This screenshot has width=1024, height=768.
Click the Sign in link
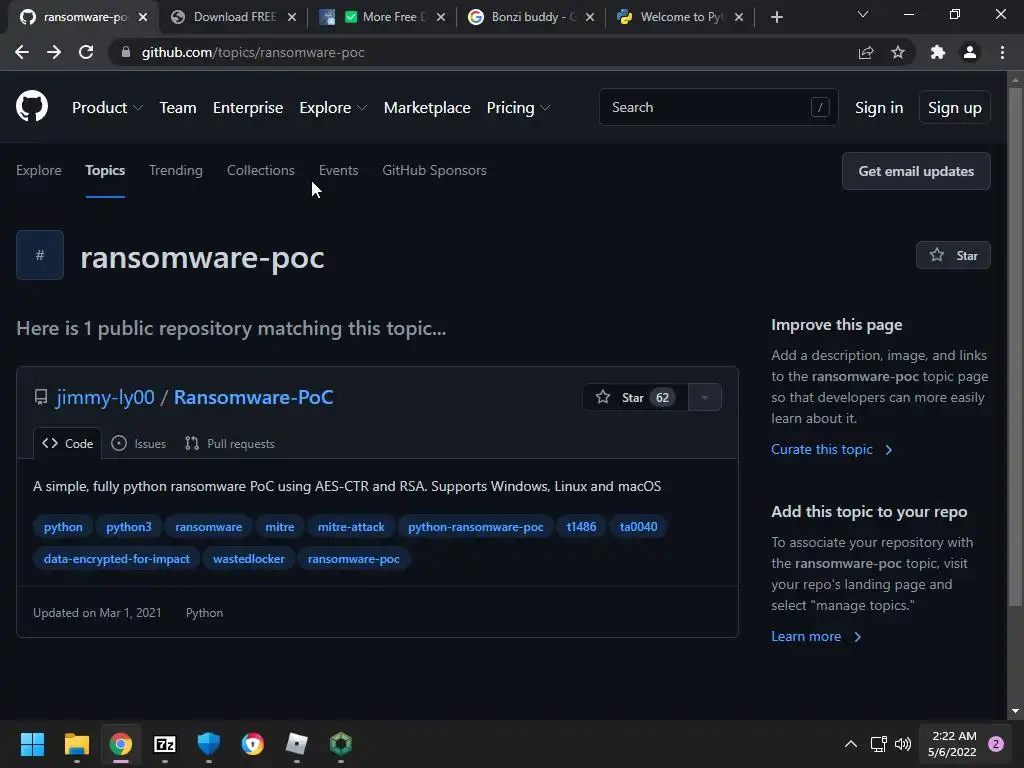(x=879, y=107)
